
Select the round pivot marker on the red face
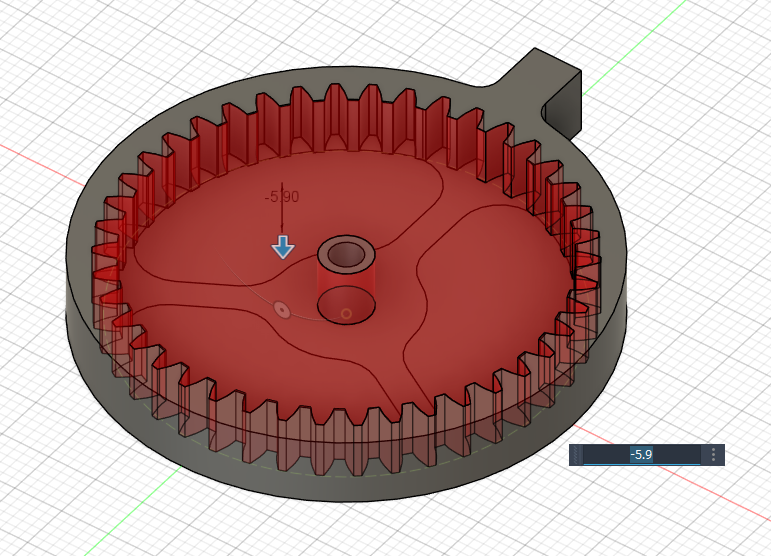(x=282, y=310)
